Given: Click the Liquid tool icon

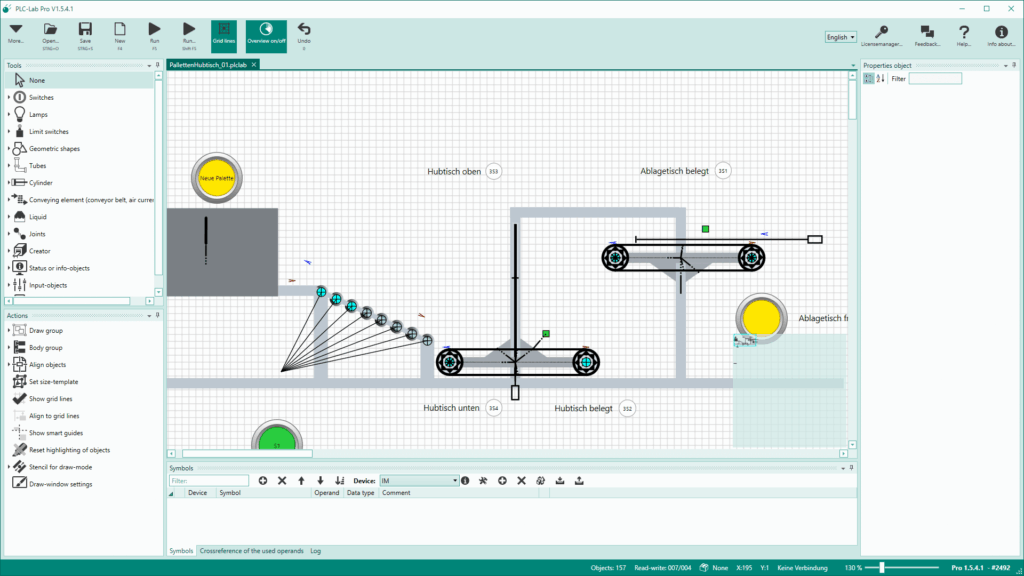Looking at the screenshot, I should pyautogui.click(x=20, y=217).
